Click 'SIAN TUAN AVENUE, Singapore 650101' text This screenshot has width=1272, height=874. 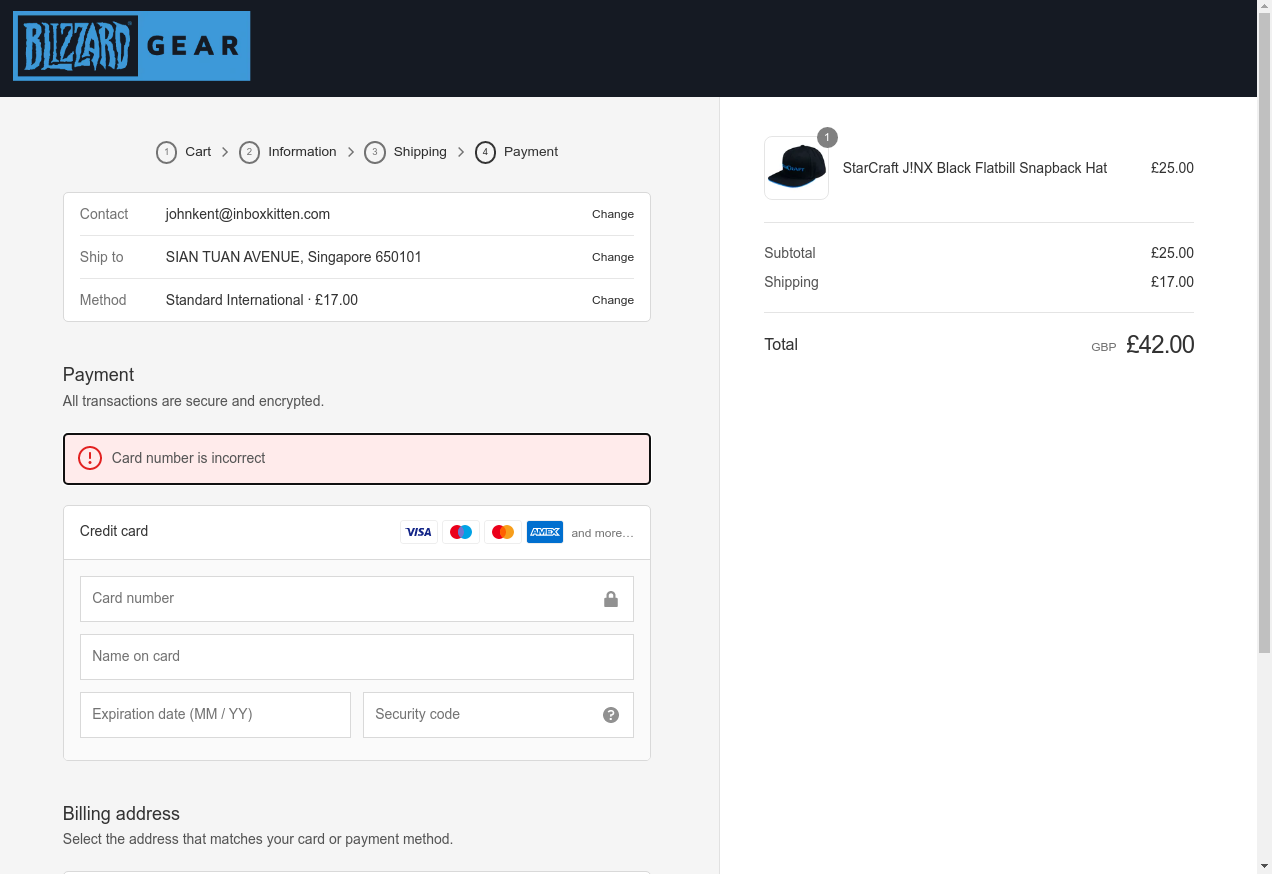pos(294,257)
